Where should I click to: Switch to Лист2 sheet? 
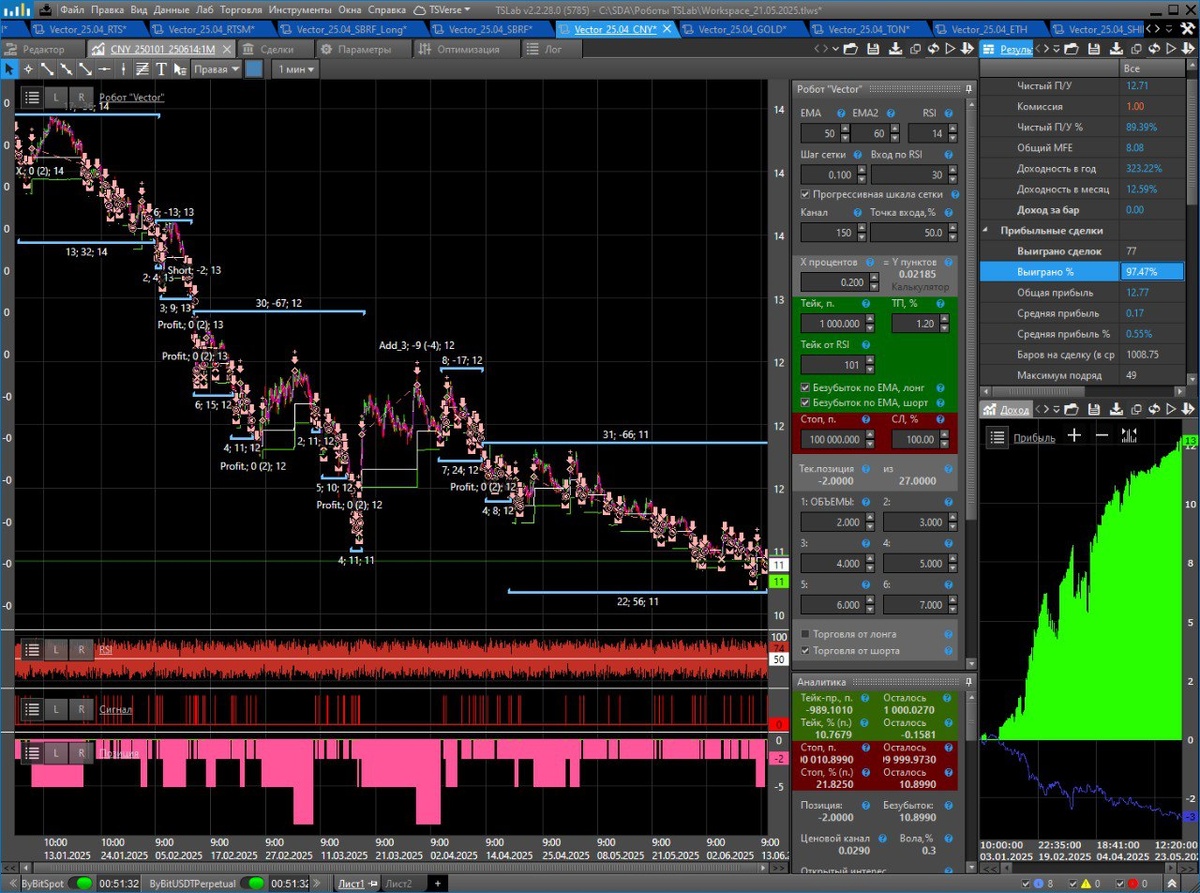click(398, 884)
